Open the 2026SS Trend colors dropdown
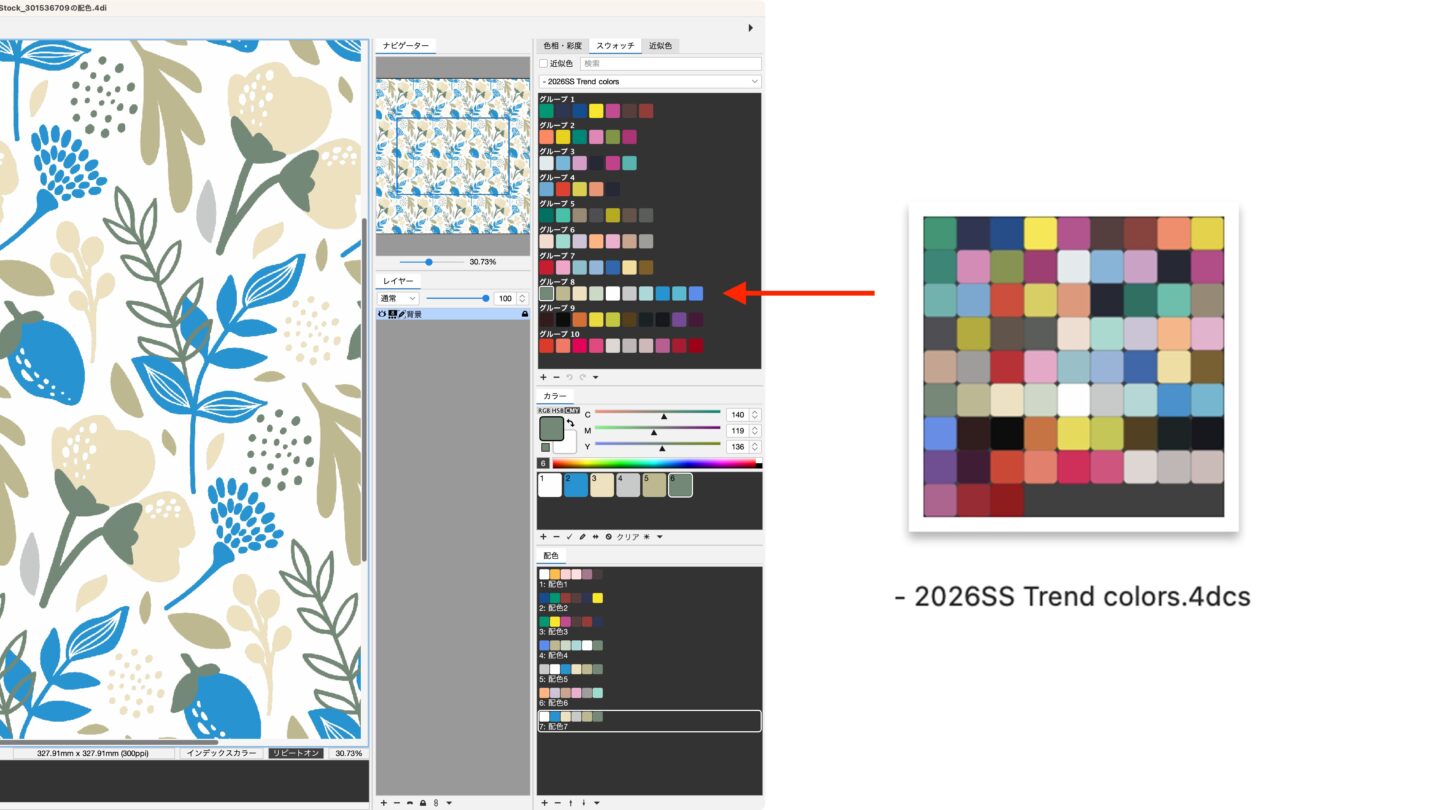Viewport: 1450px width, 810px height. click(650, 81)
